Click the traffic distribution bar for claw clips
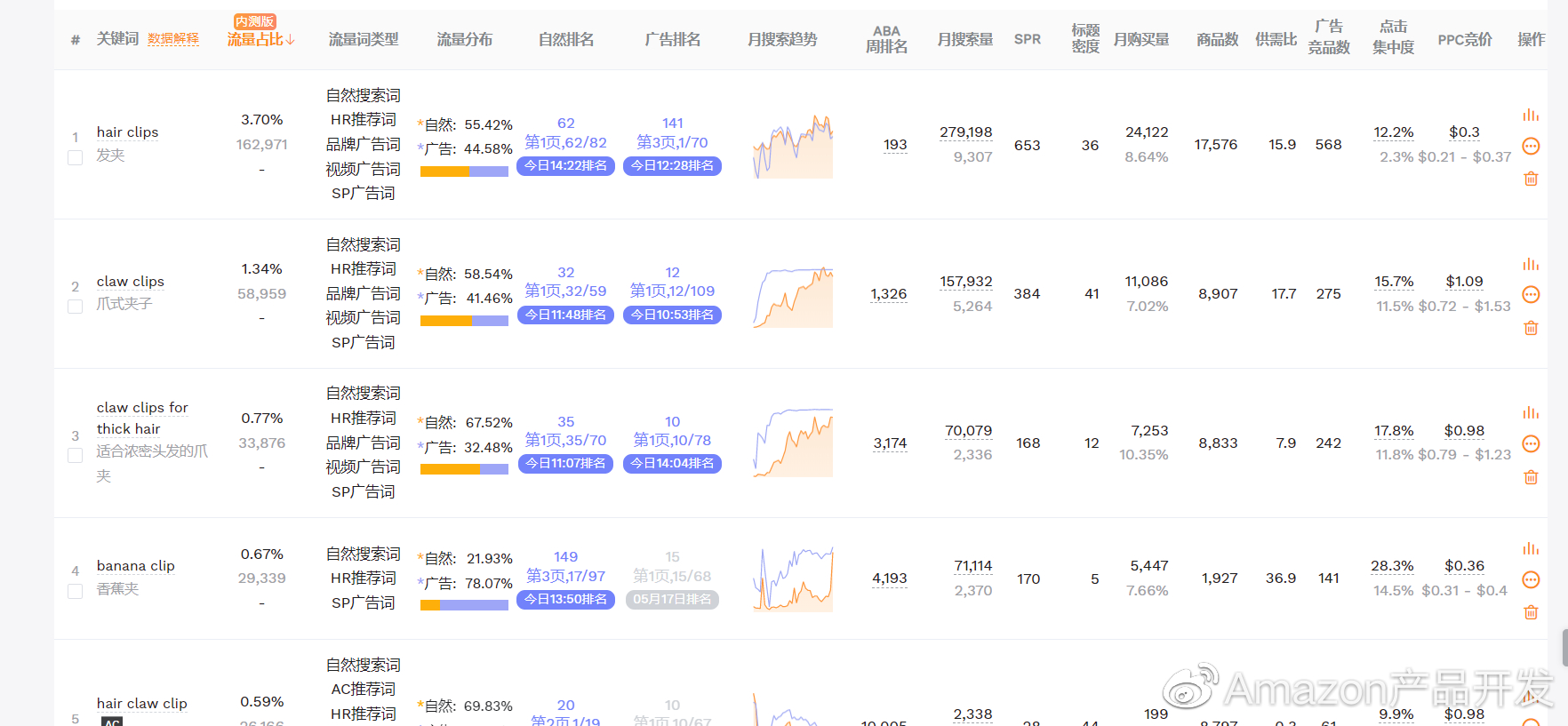The image size is (1568, 726). click(x=464, y=321)
